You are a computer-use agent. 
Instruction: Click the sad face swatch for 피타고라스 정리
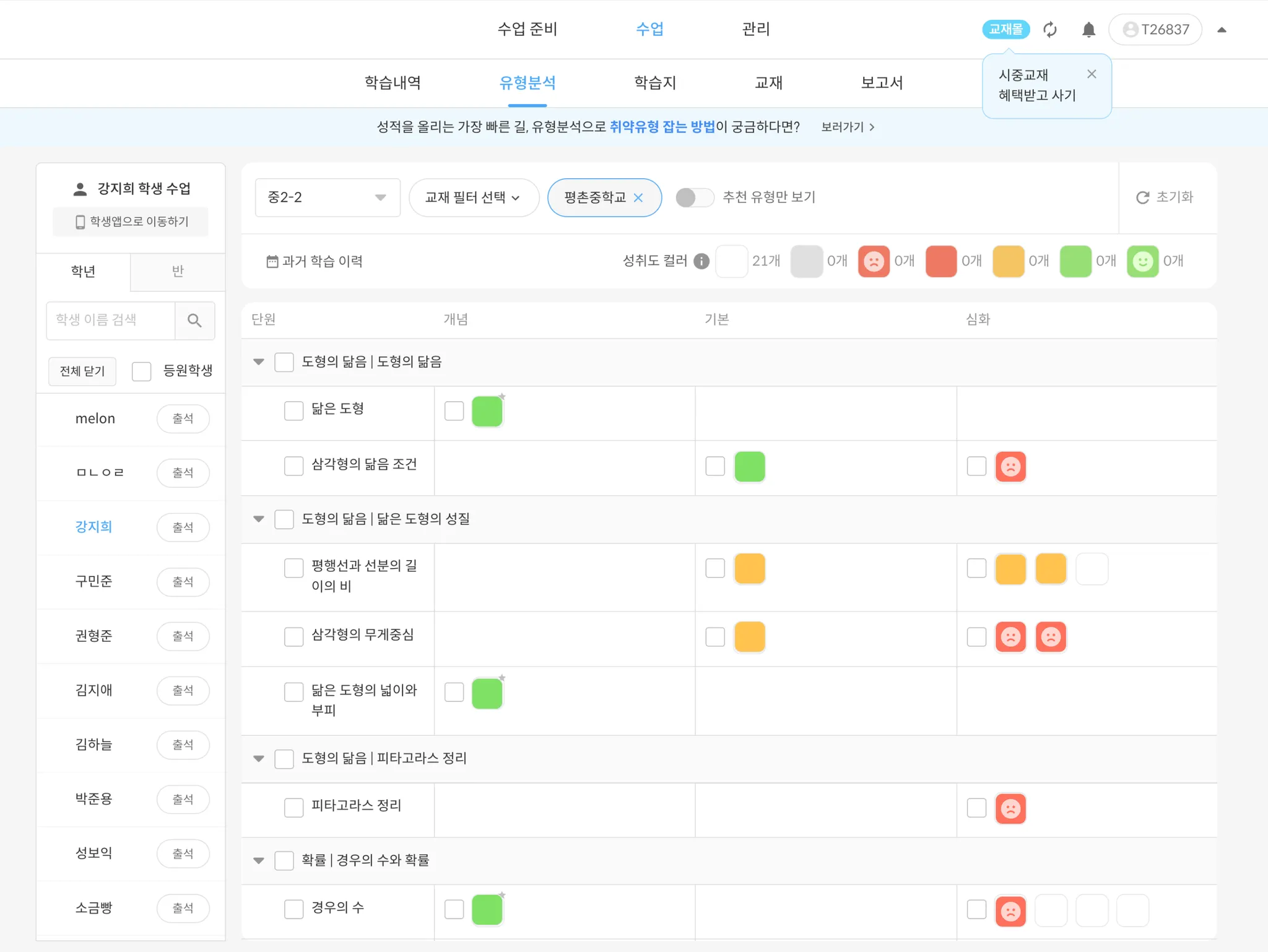point(1010,808)
